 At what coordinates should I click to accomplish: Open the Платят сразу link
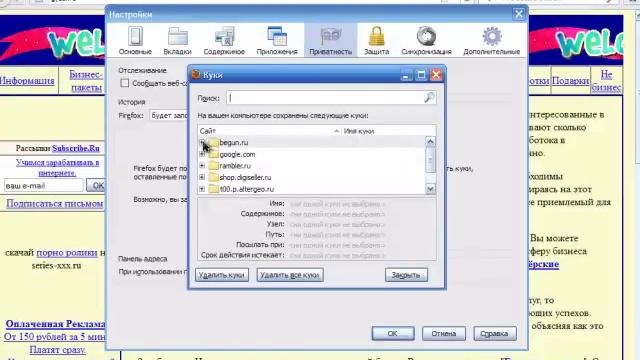point(58,350)
